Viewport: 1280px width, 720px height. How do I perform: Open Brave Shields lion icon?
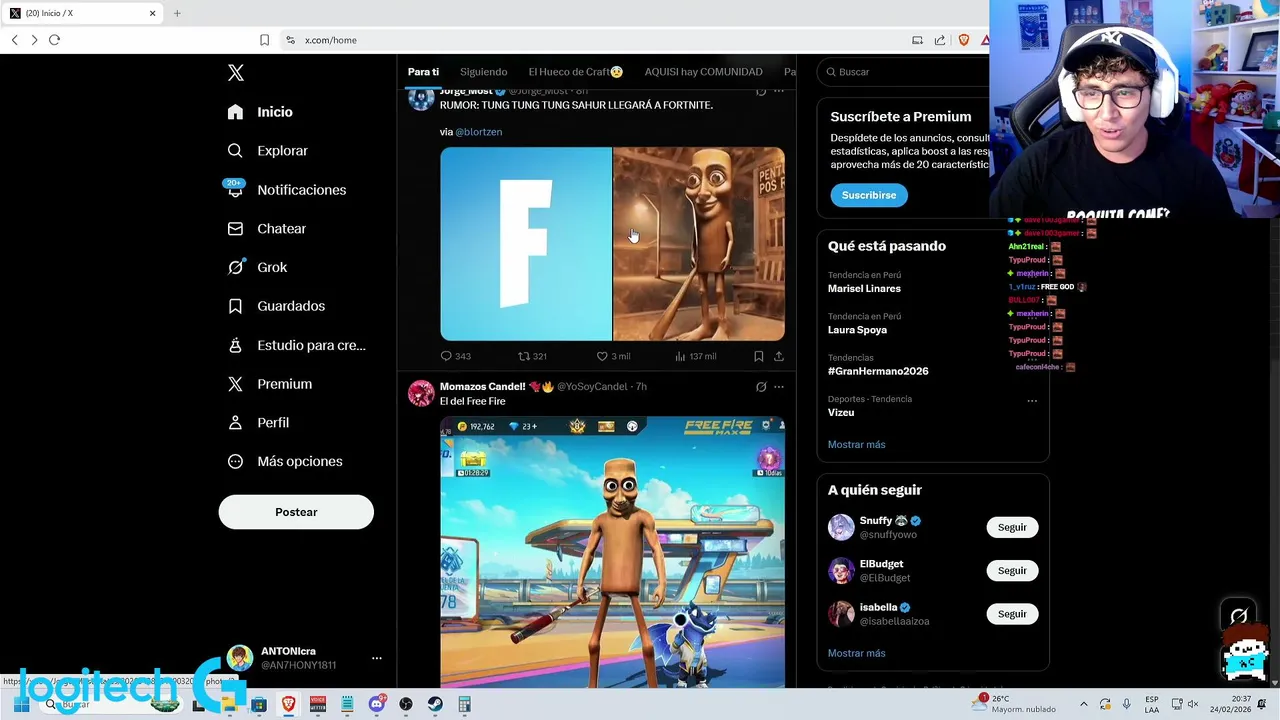click(964, 40)
